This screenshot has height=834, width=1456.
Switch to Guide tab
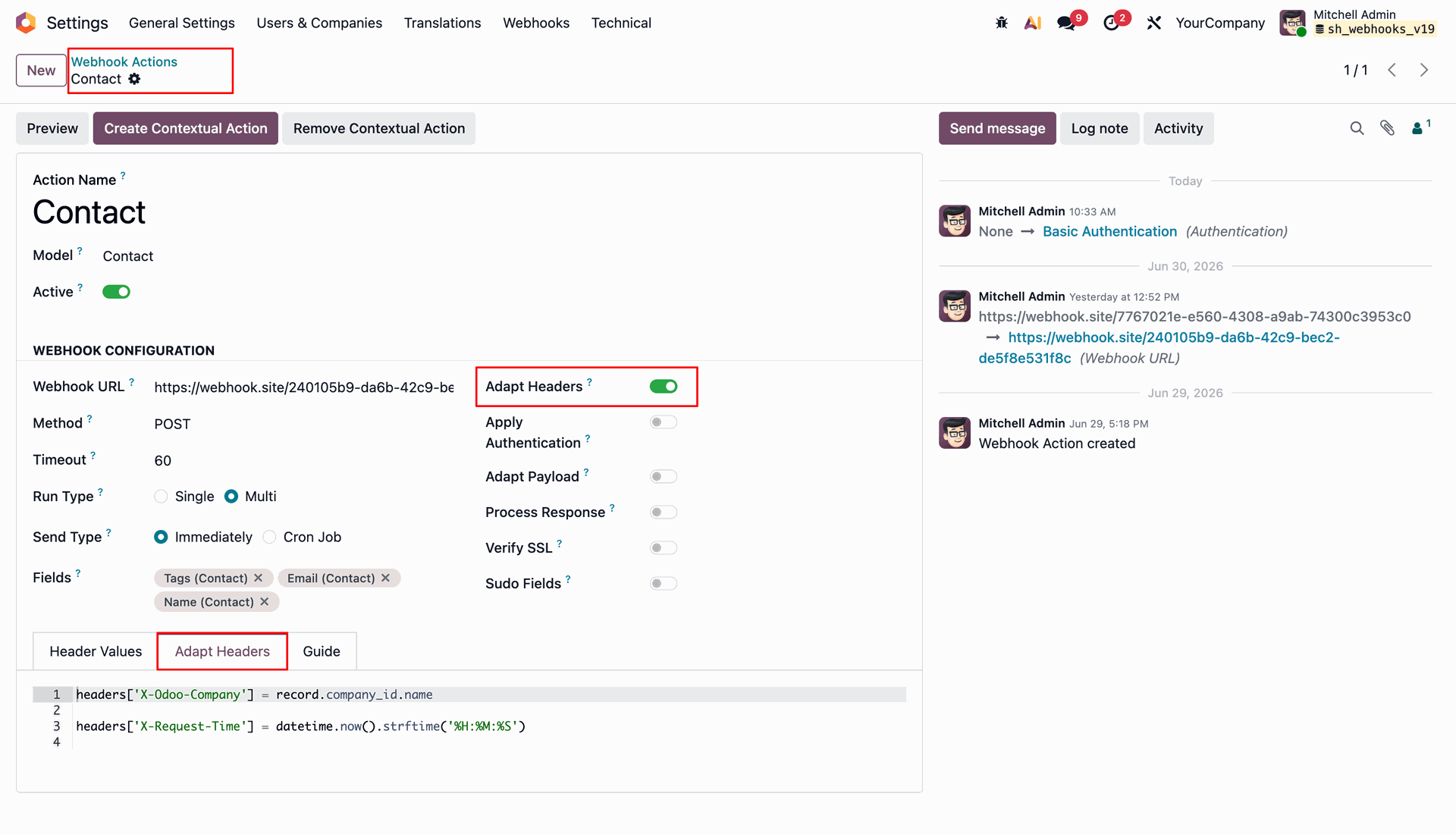pos(322,651)
